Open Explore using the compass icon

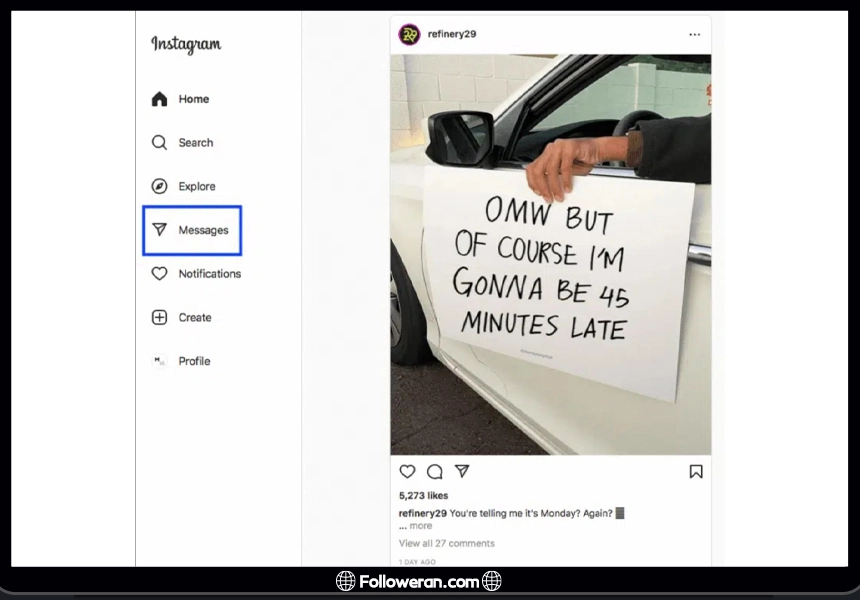160,186
